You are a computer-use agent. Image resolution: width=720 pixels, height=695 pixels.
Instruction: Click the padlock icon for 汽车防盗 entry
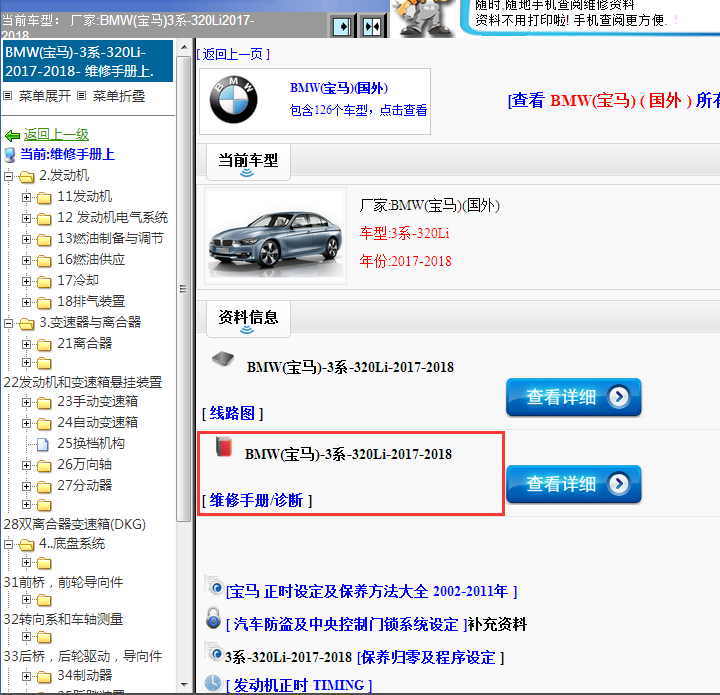click(x=213, y=618)
